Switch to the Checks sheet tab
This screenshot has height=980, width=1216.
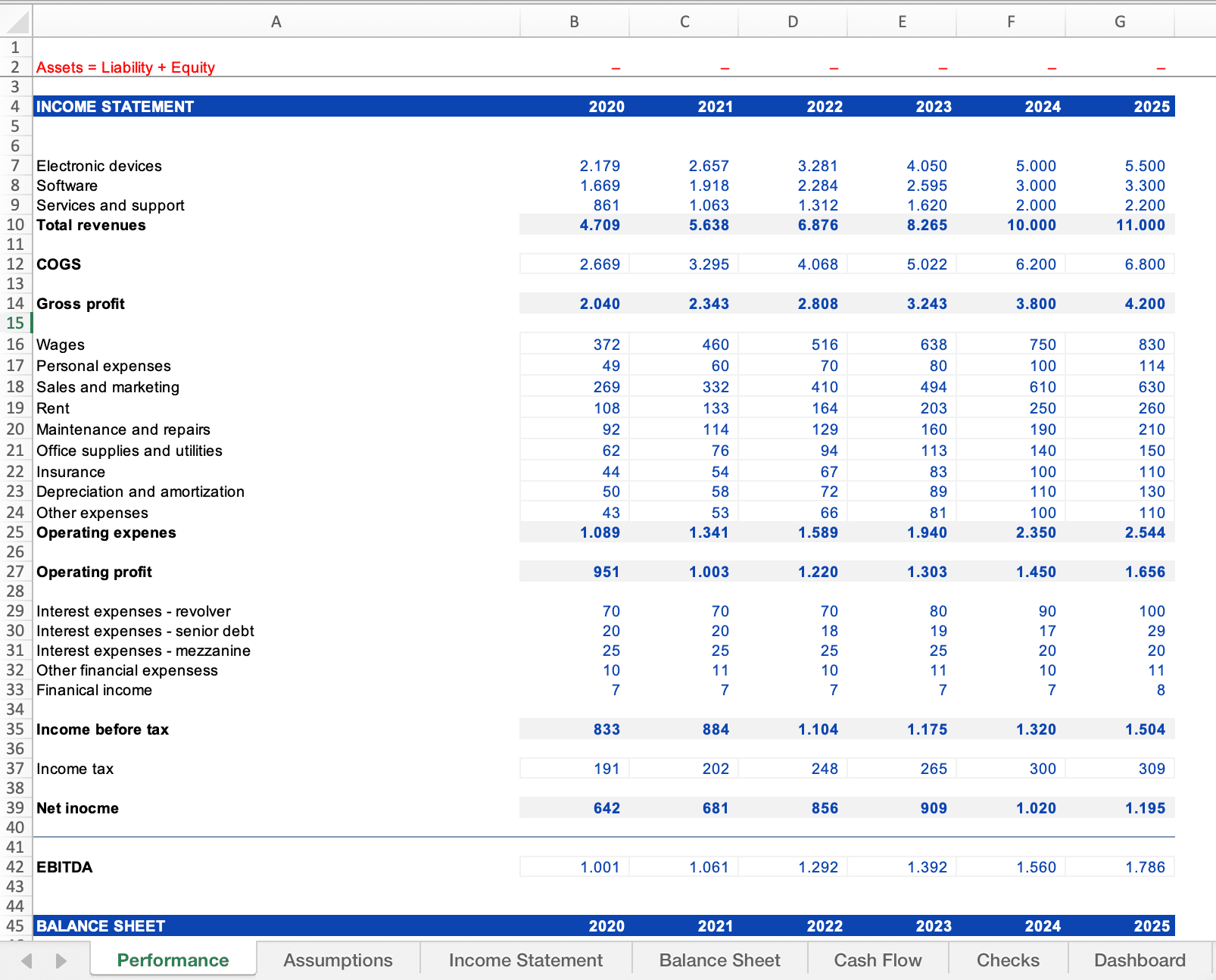[x=1008, y=960]
